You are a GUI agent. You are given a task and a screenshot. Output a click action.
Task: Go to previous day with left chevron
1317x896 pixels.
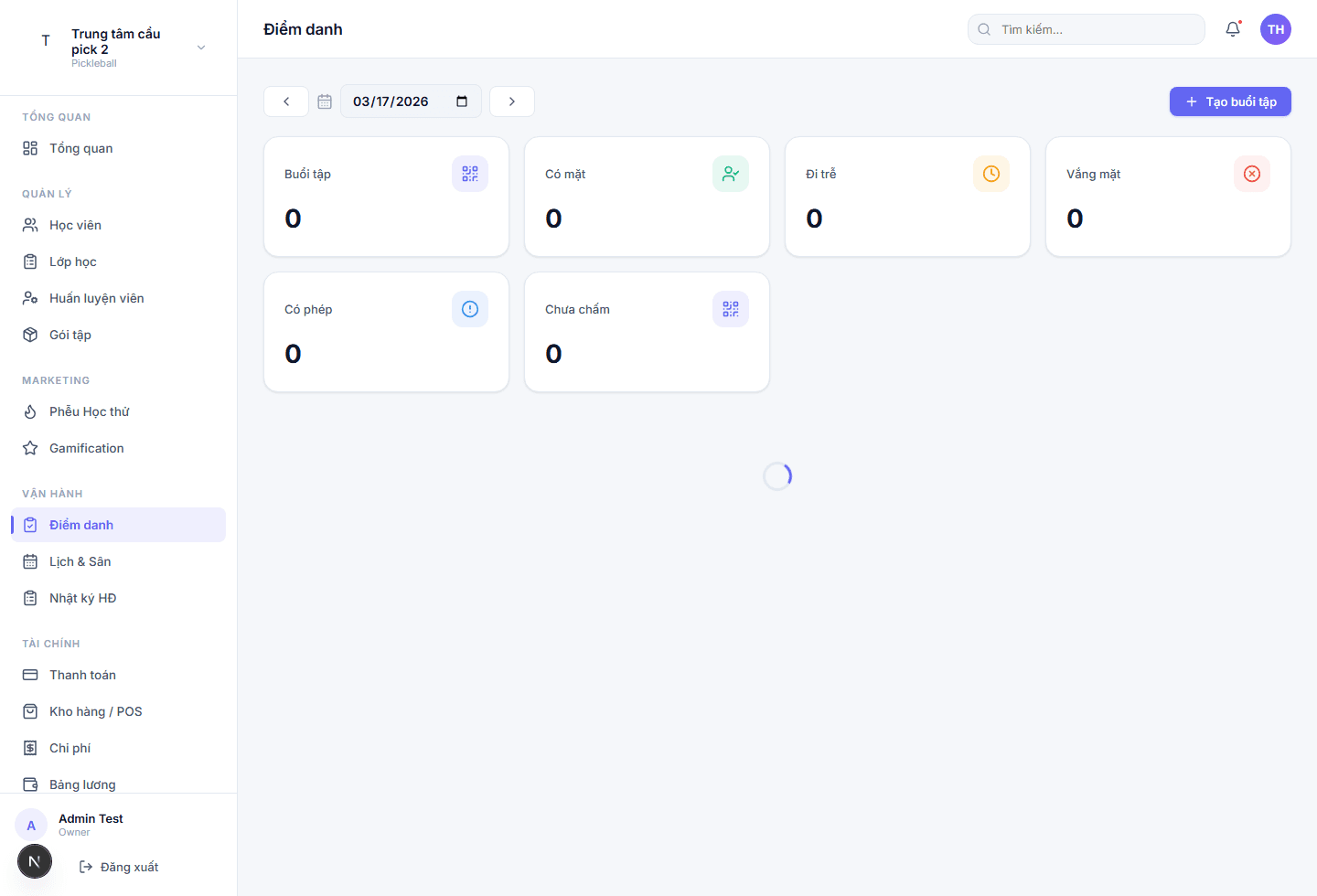coord(286,101)
